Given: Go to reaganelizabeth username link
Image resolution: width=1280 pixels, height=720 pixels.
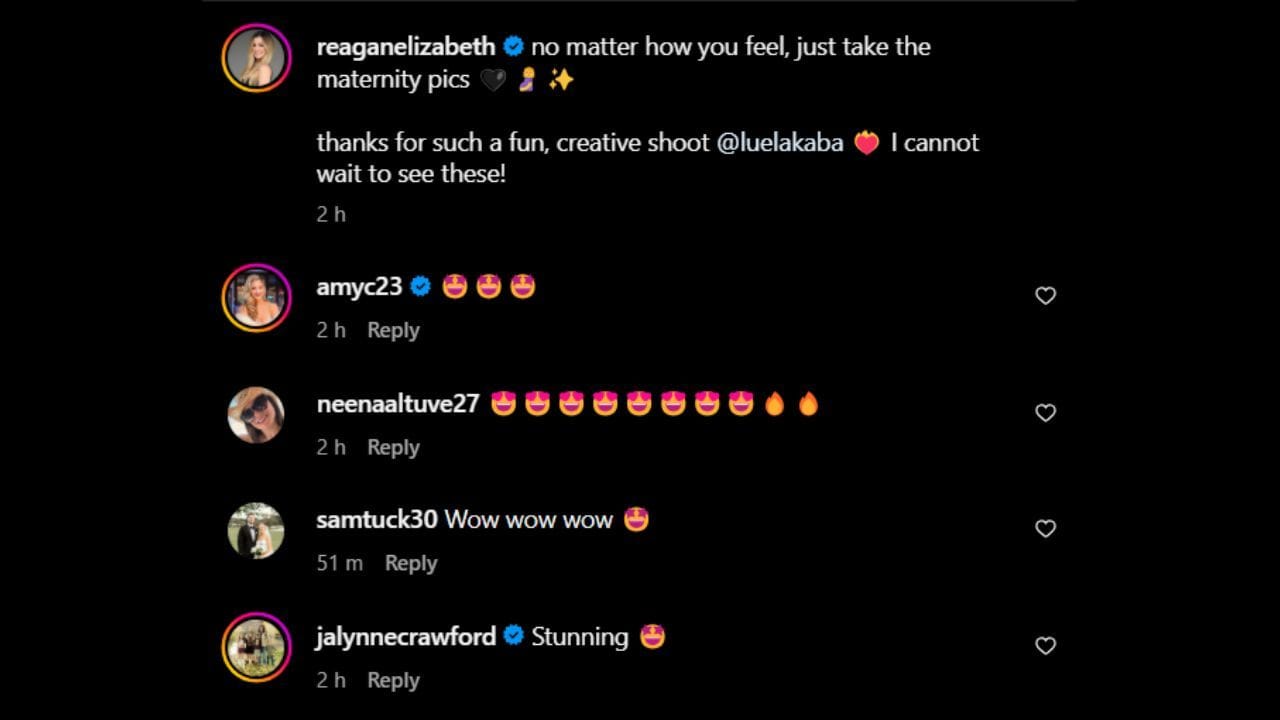Looking at the screenshot, I should point(405,47).
